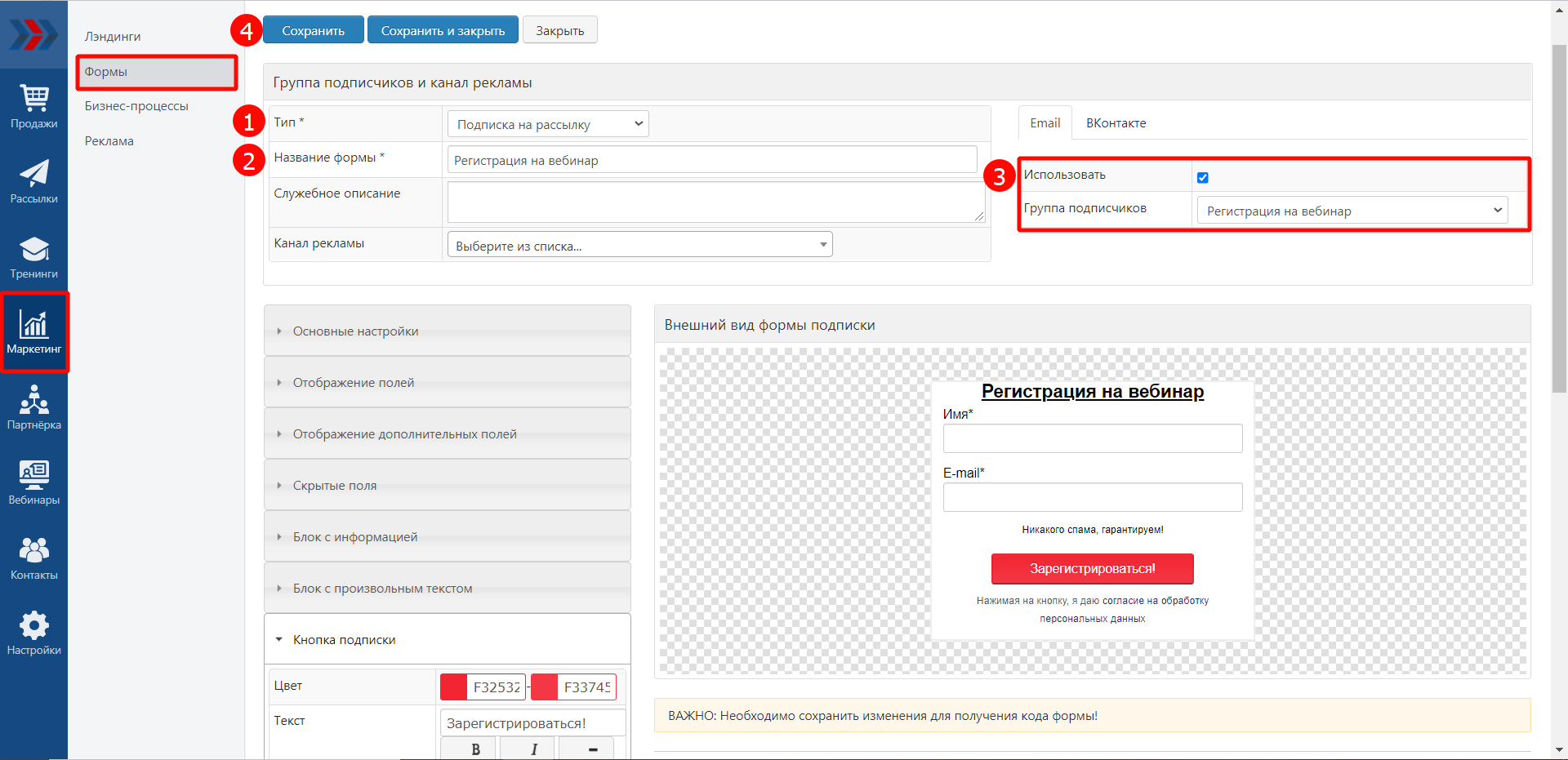Open Бизнес-процессы in the side menu
The height and width of the screenshot is (760, 1568).
pos(136,106)
